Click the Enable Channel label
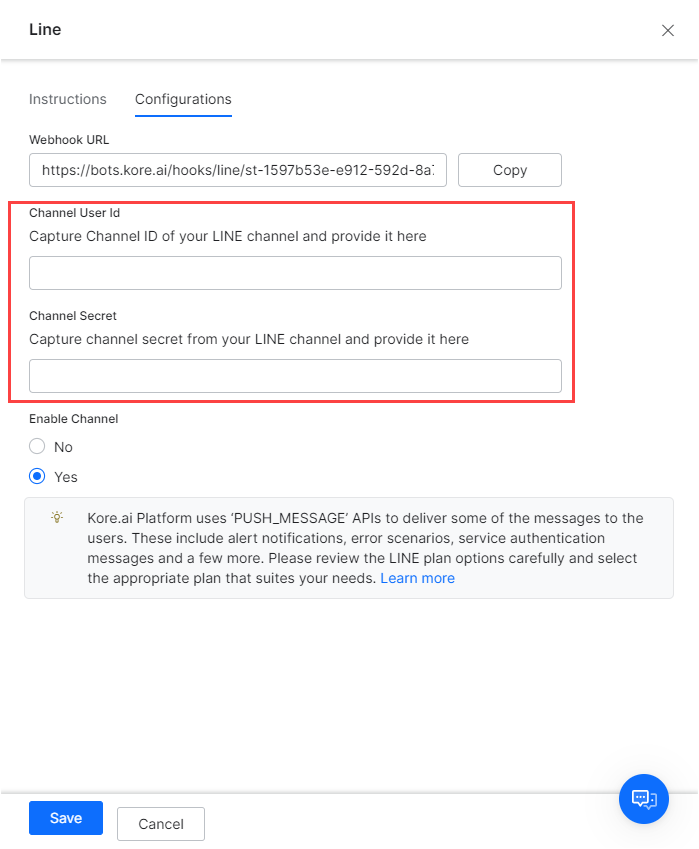This screenshot has width=699, height=849. coord(73,418)
